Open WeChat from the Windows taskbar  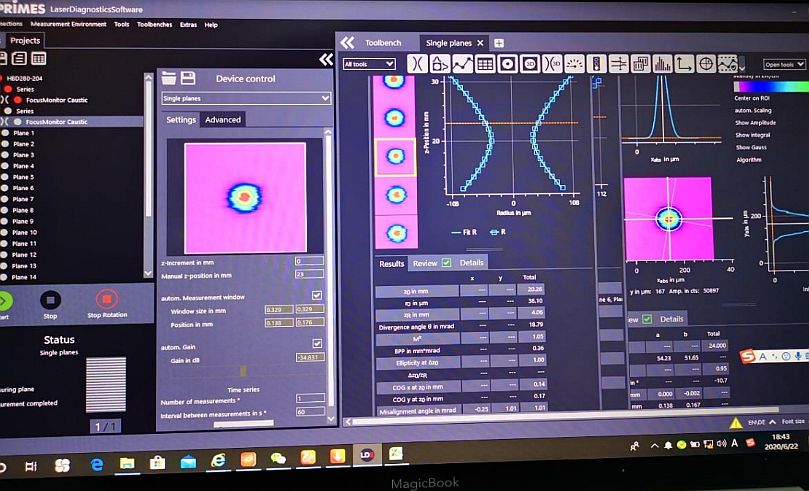(x=279, y=457)
